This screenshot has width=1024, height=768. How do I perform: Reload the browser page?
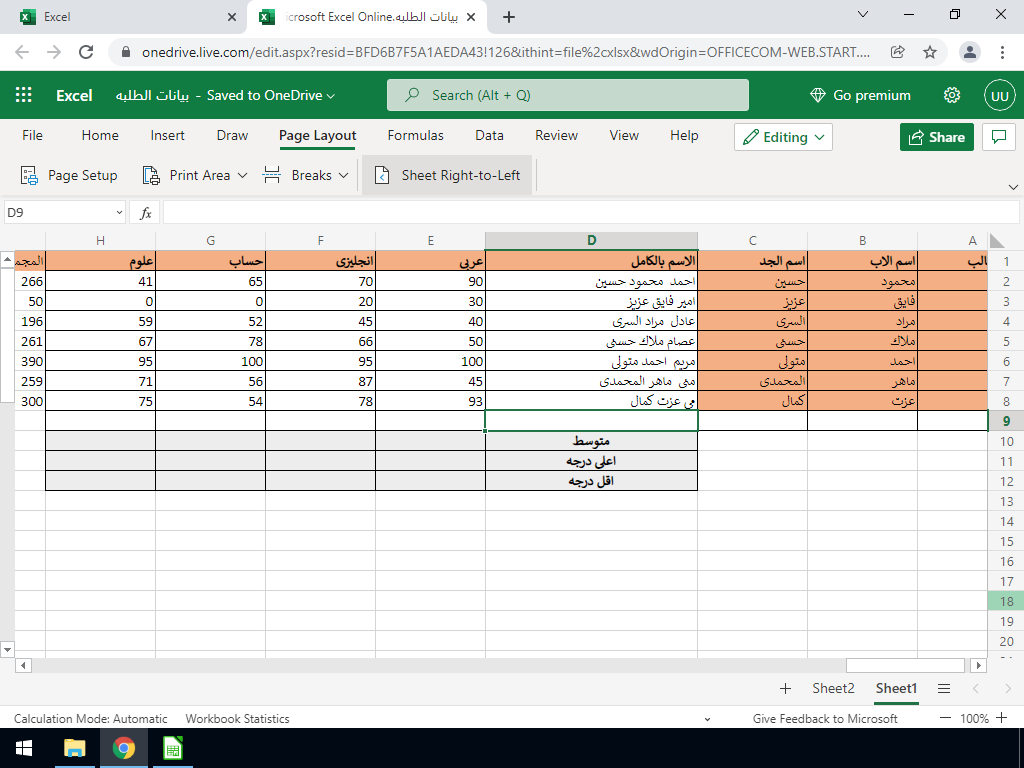(x=86, y=52)
